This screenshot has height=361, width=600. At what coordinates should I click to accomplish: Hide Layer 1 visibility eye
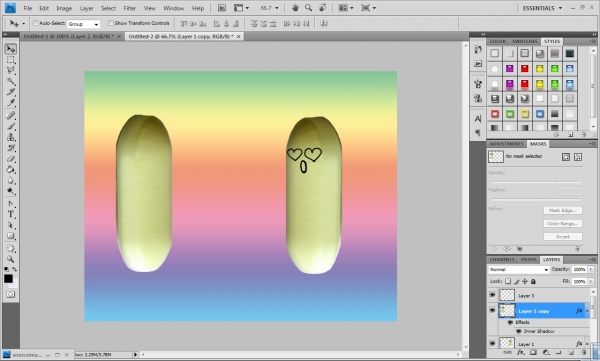click(x=492, y=343)
